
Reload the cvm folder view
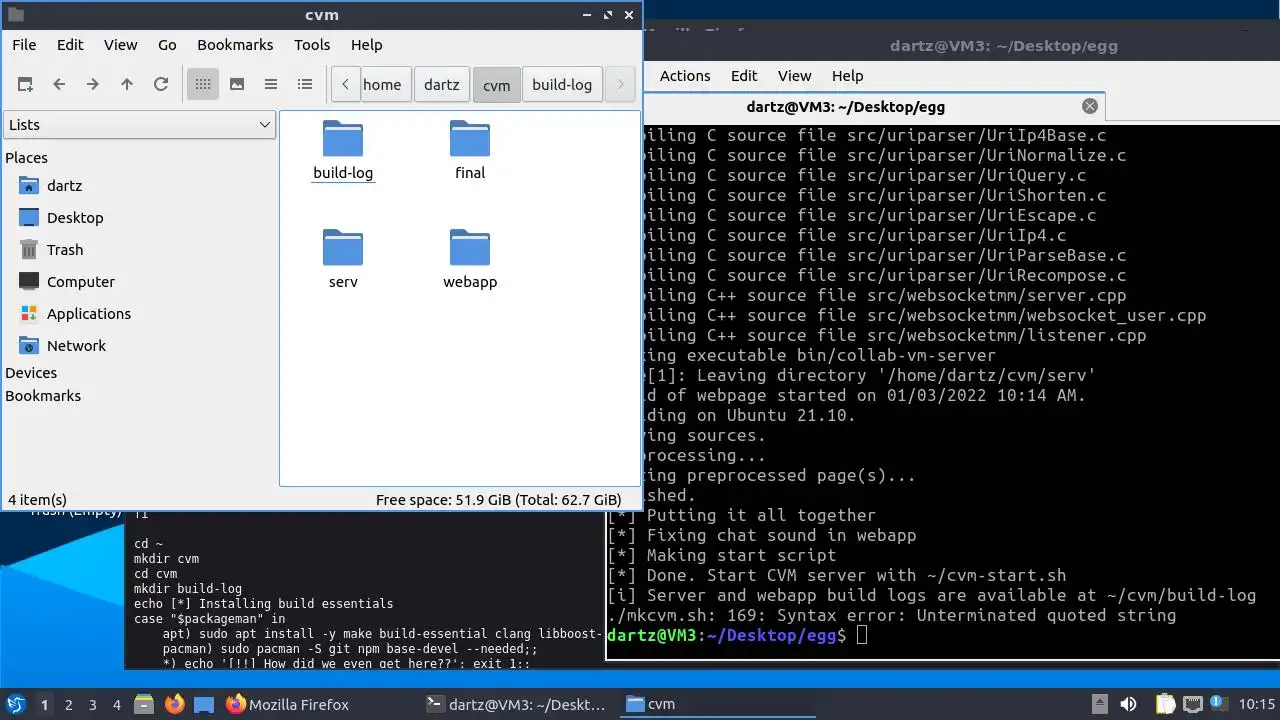click(161, 85)
